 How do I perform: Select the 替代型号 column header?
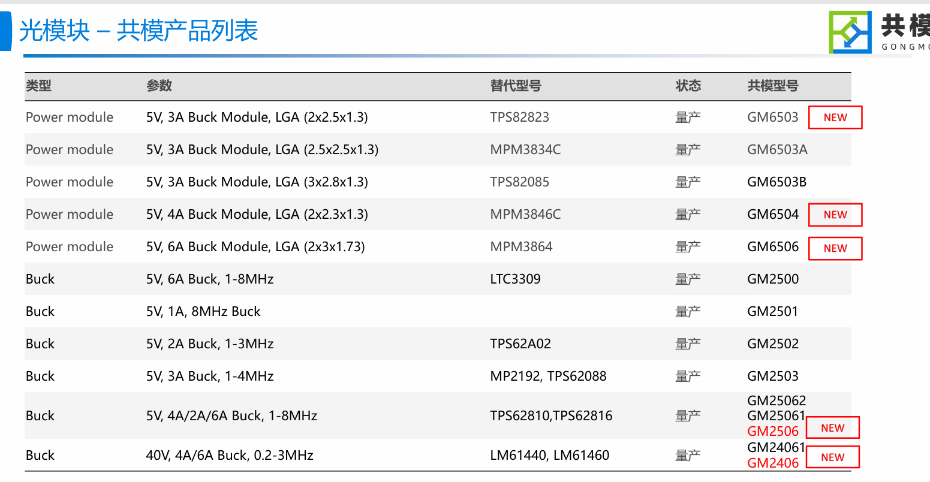(515, 86)
